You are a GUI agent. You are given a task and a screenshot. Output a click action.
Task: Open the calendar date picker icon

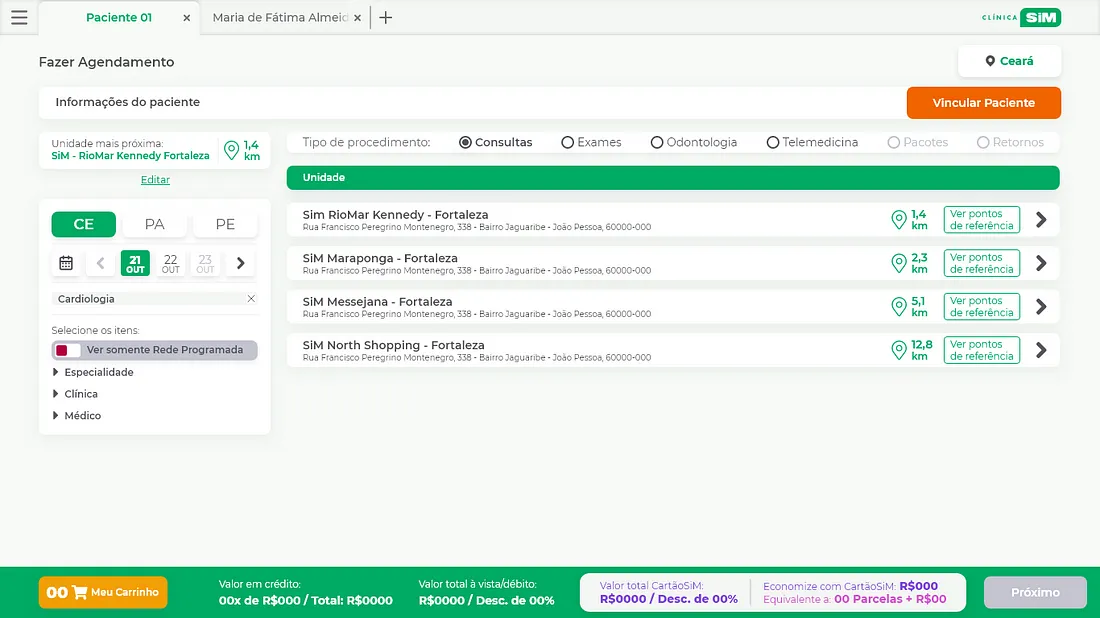point(66,263)
